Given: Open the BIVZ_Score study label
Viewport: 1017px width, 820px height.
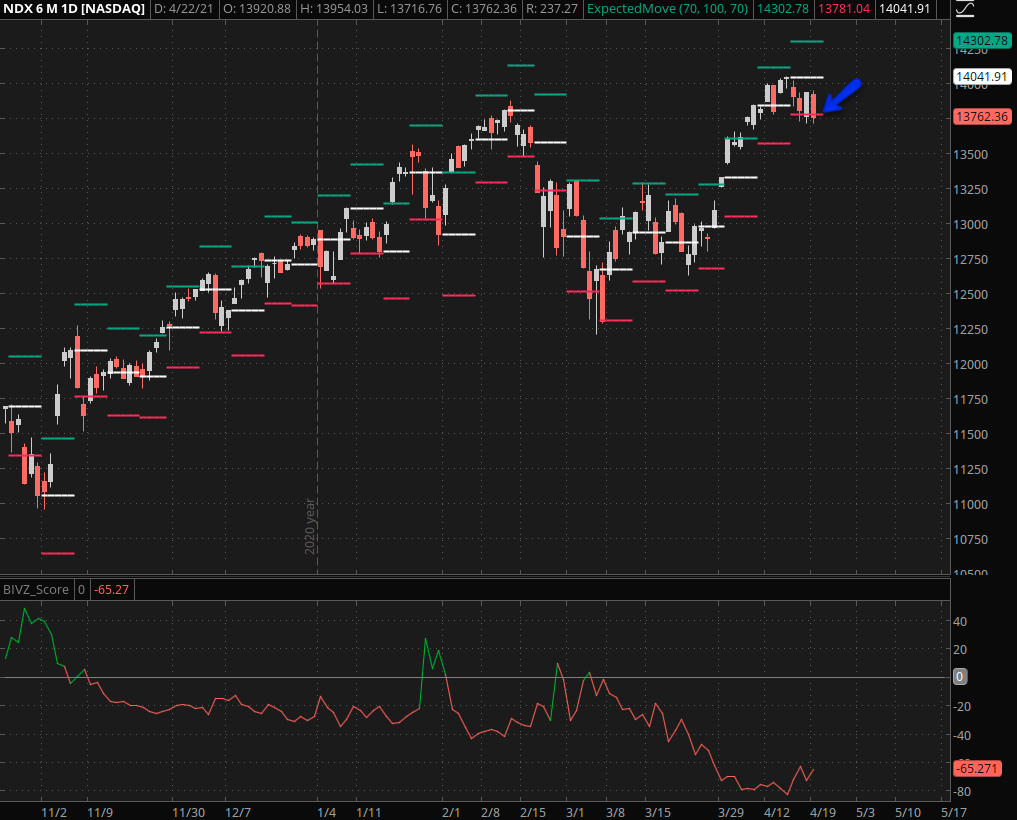Looking at the screenshot, I should tap(35, 589).
